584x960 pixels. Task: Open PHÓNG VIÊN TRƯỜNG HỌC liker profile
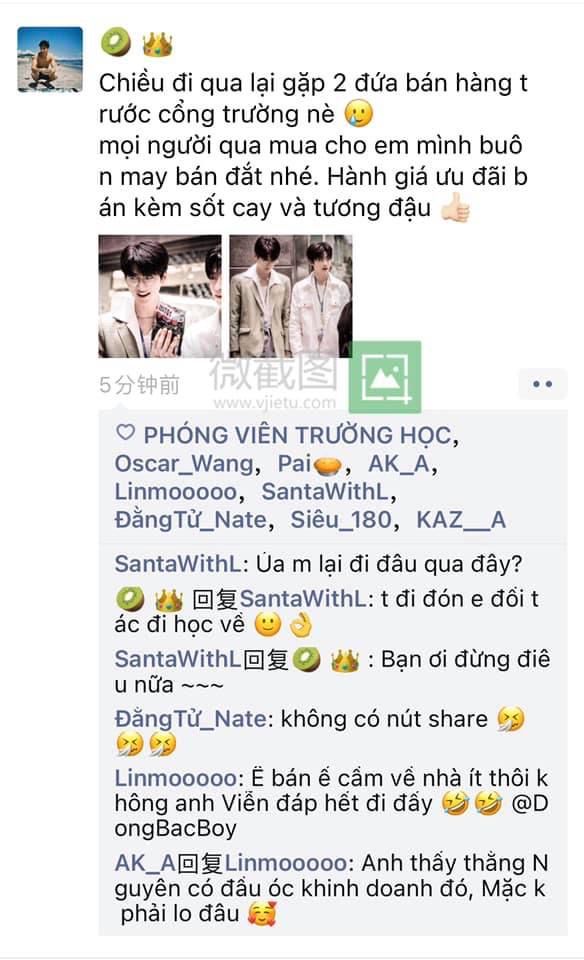pos(298,435)
